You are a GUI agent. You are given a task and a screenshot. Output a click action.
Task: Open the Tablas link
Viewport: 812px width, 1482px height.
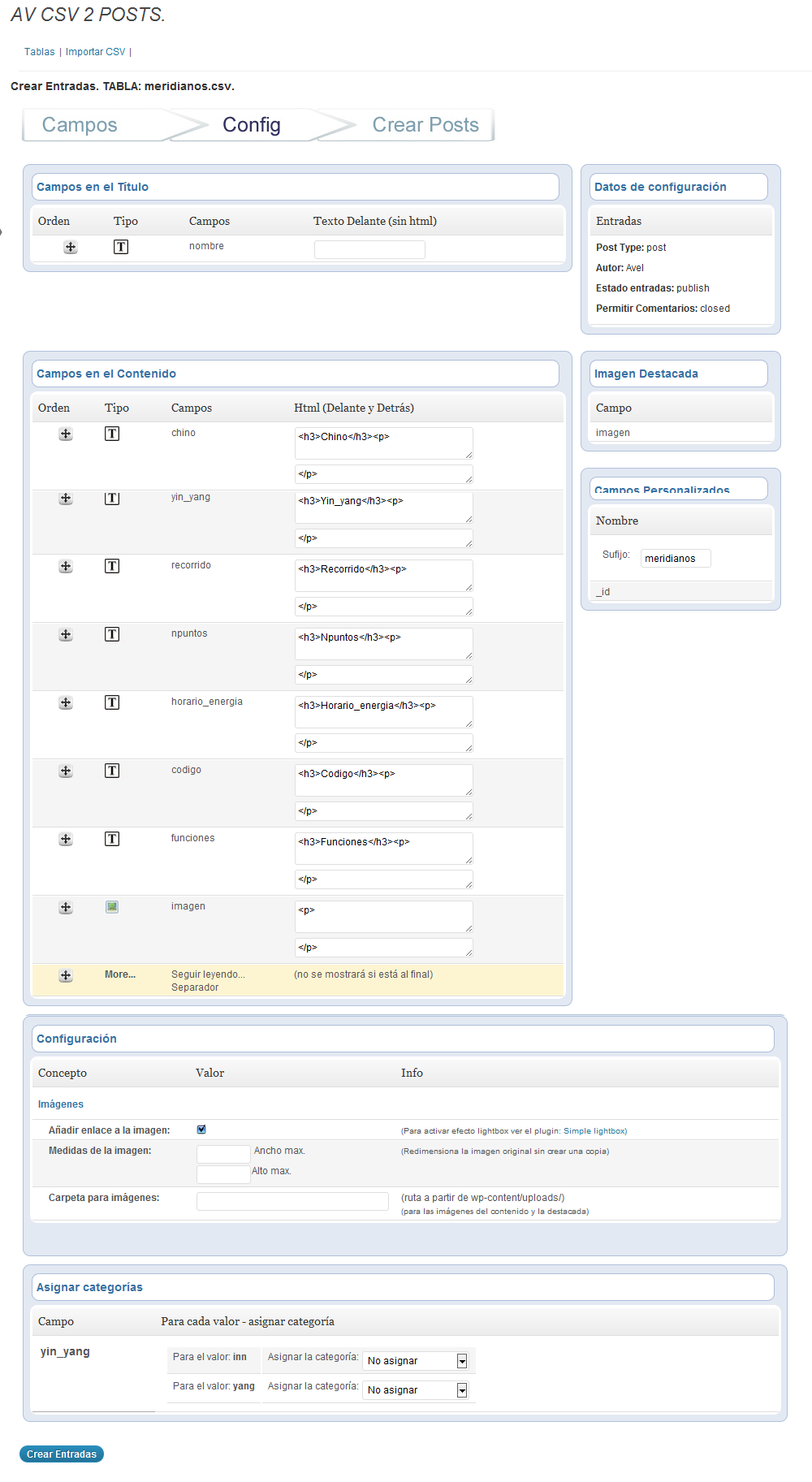point(40,52)
